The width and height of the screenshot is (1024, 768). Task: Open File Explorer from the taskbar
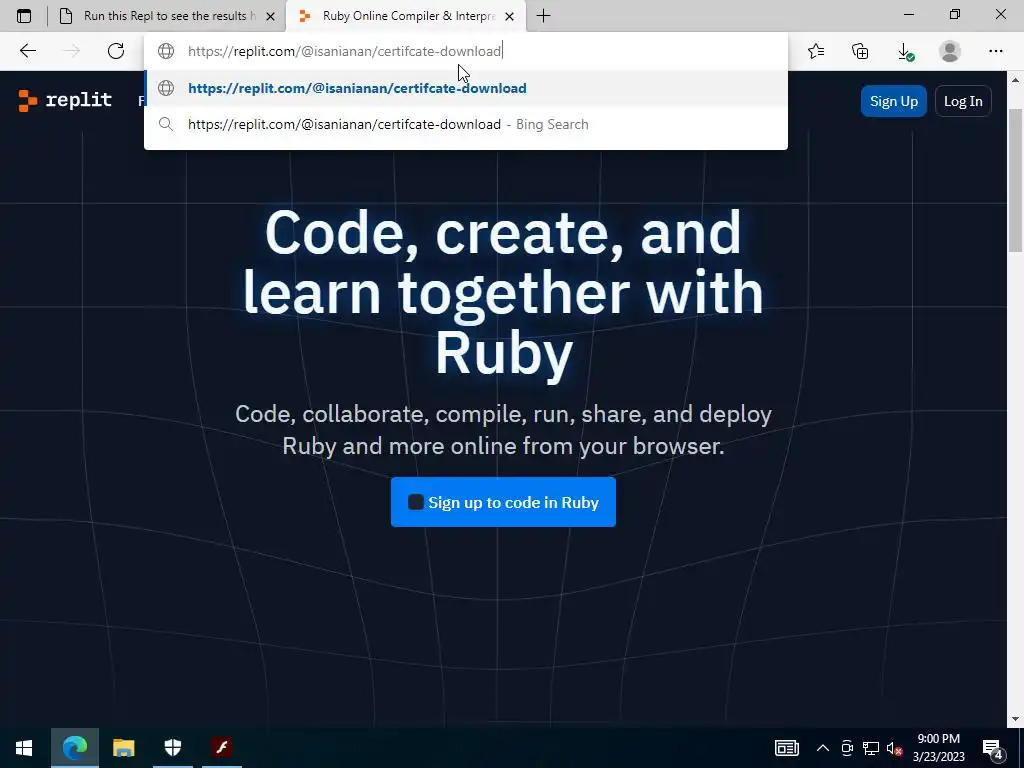(x=123, y=748)
